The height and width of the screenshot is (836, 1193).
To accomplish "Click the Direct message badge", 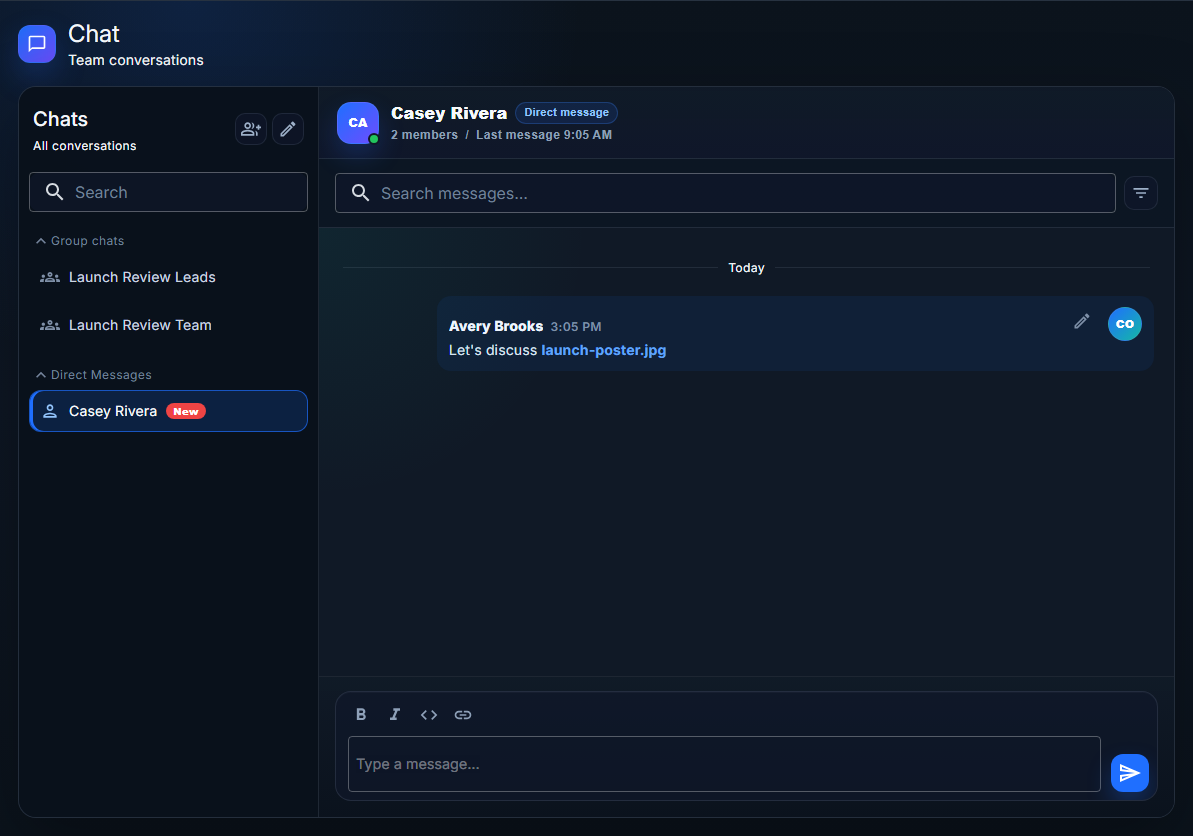I will pos(566,113).
